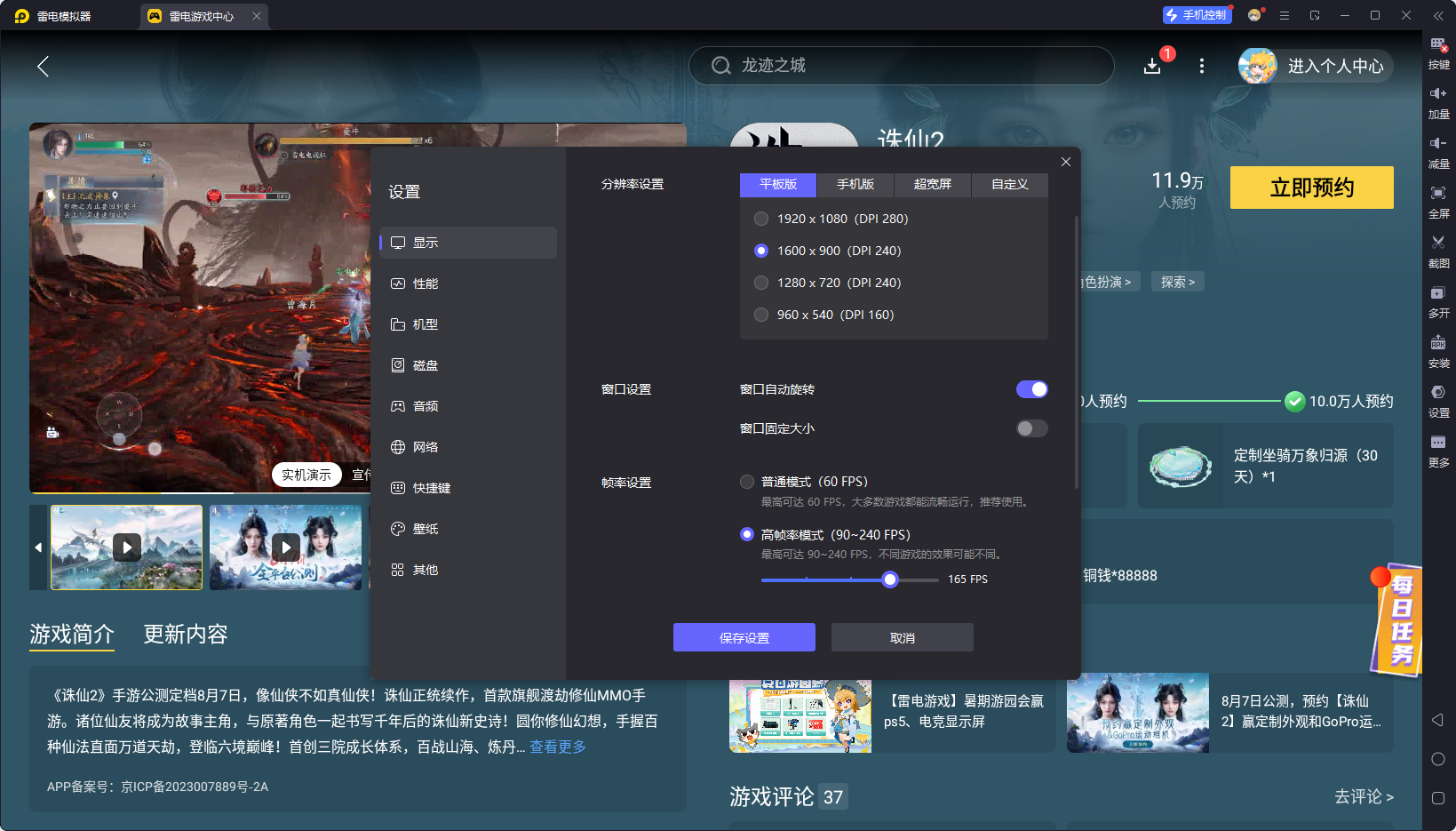Select the 1920 x 1080 resolution radio button
Image resolution: width=1456 pixels, height=831 pixels.
(x=761, y=218)
